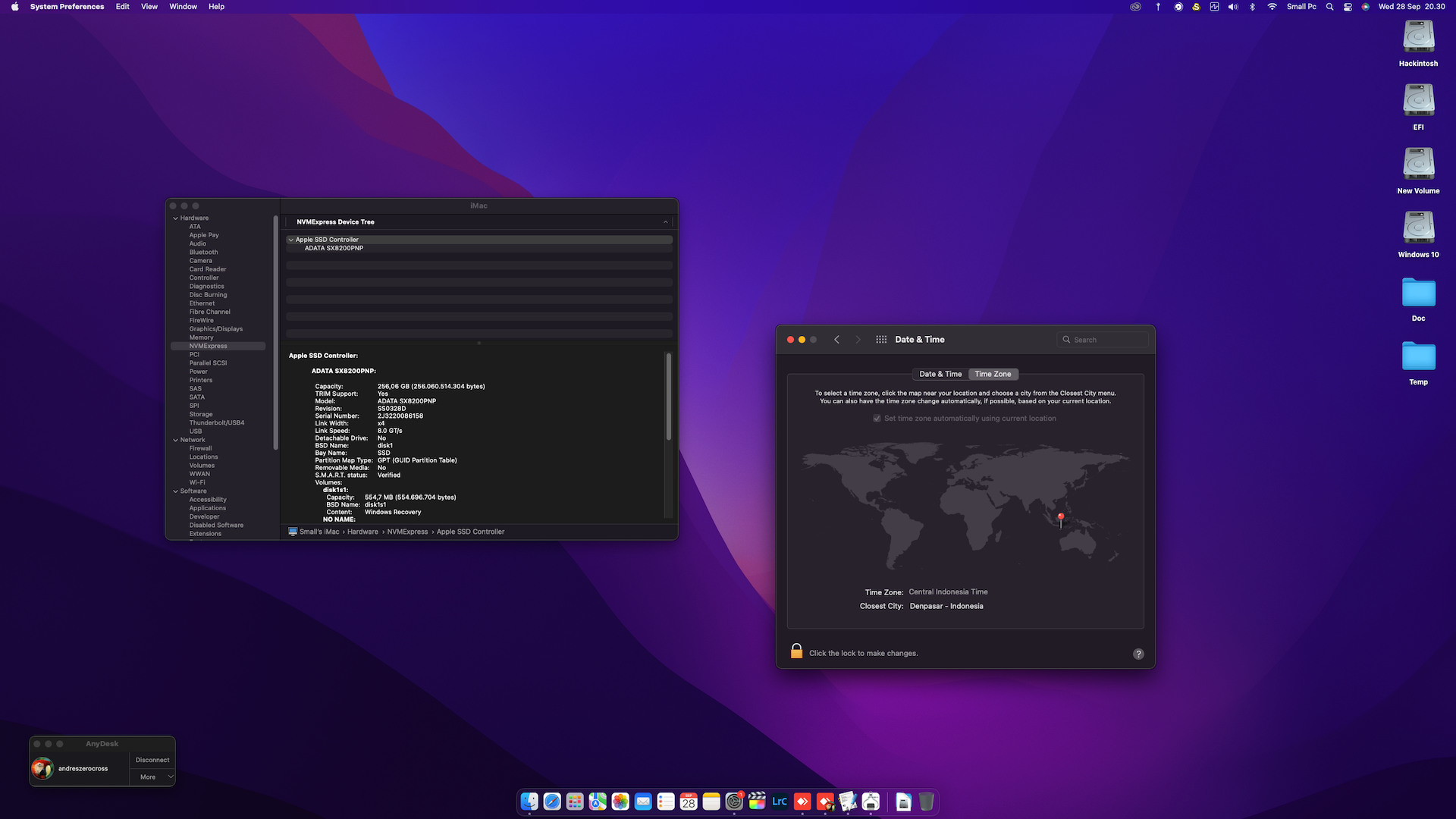Collapse the Apple SSD Controller tree row
This screenshot has width=1456, height=819.
[290, 240]
